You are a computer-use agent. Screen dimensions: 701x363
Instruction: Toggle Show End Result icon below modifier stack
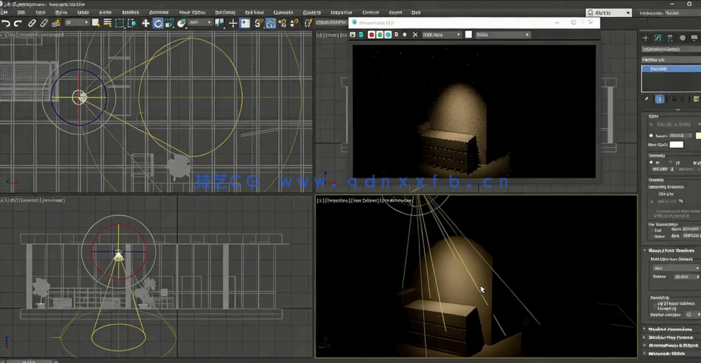pyautogui.click(x=659, y=99)
